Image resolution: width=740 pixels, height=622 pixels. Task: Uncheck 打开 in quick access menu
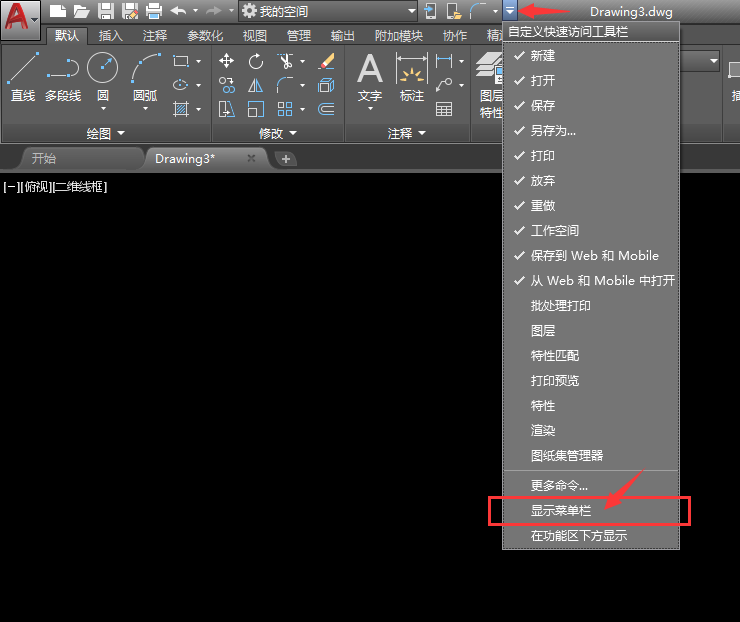(591, 81)
